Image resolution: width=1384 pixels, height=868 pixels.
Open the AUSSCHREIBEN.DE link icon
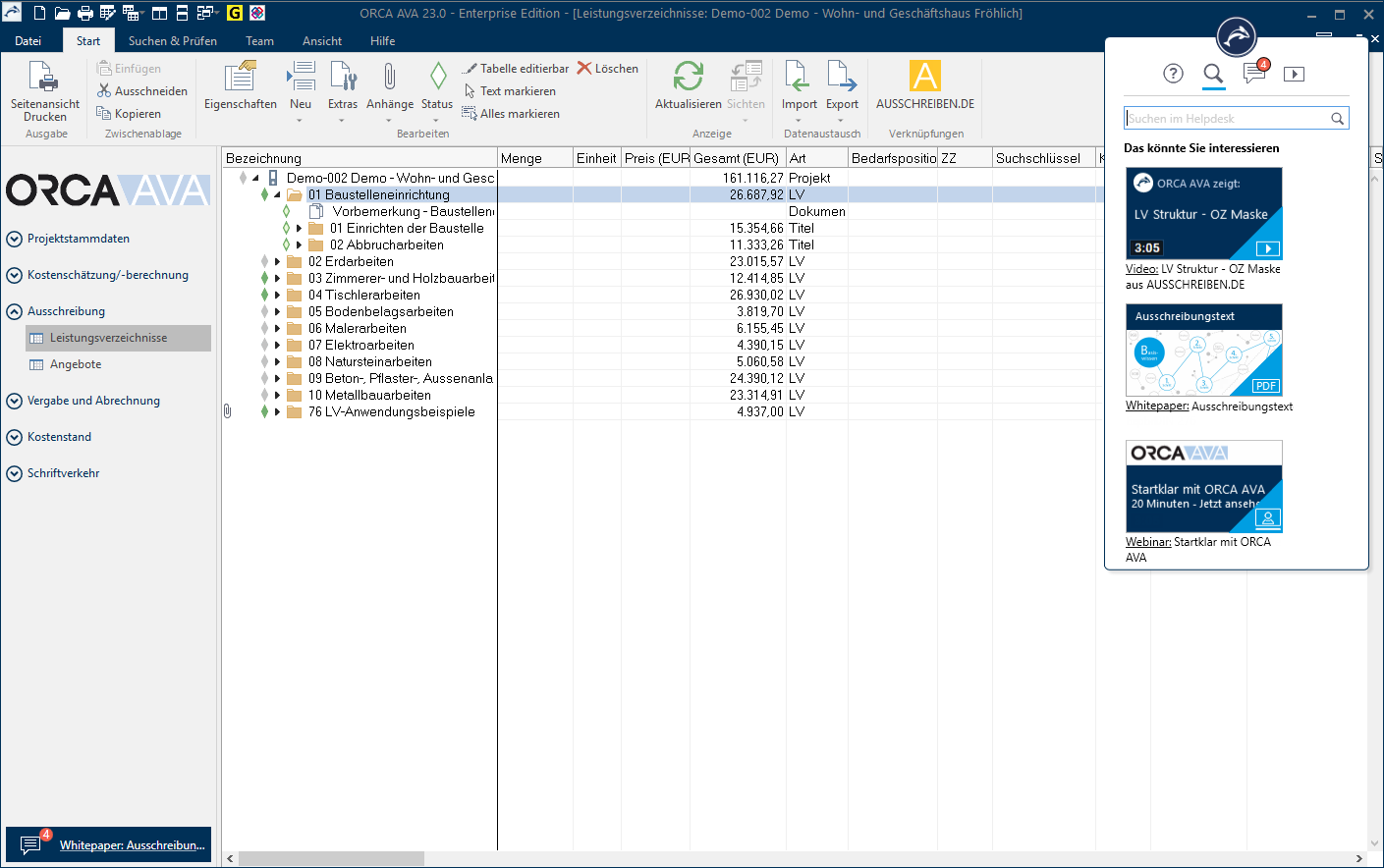pos(924,77)
